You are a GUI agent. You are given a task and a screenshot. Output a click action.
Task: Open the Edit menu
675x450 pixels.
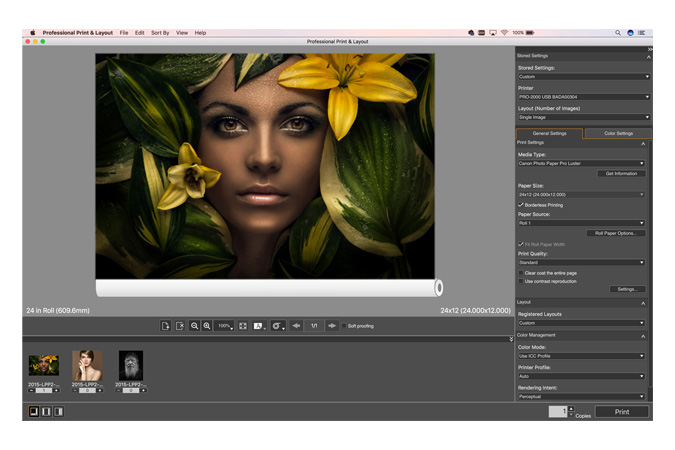(139, 33)
